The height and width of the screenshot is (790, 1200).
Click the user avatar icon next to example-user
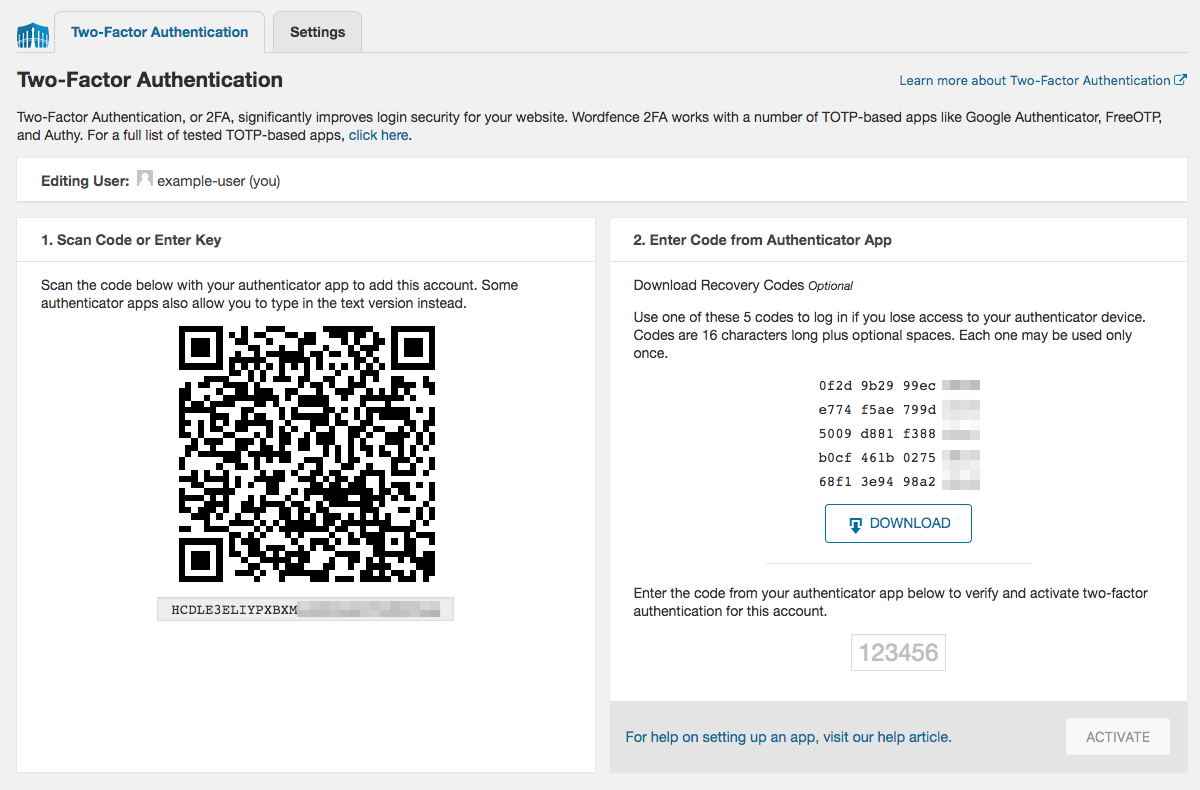145,178
